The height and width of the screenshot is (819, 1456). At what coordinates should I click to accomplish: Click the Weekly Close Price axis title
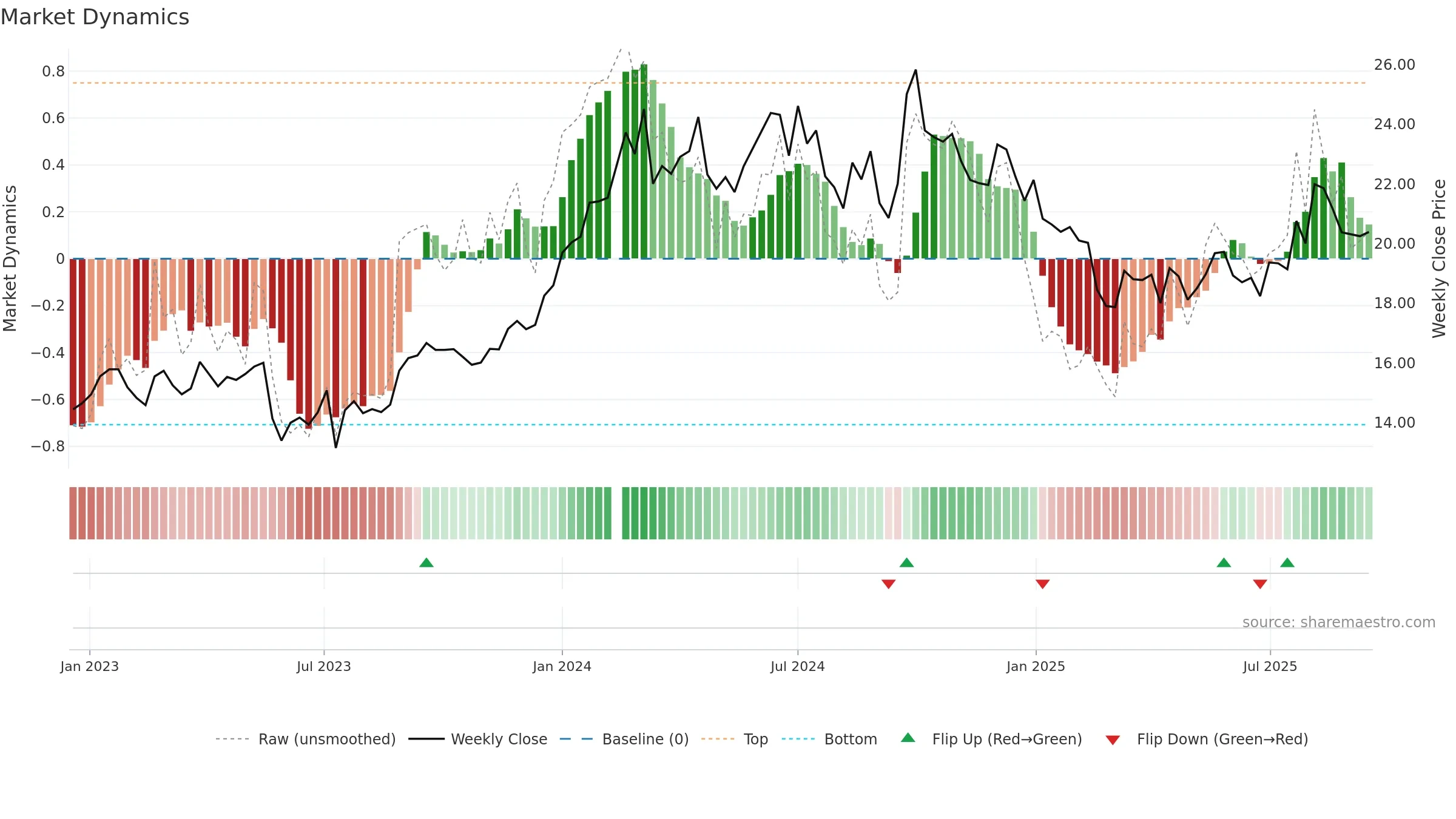[x=1440, y=258]
